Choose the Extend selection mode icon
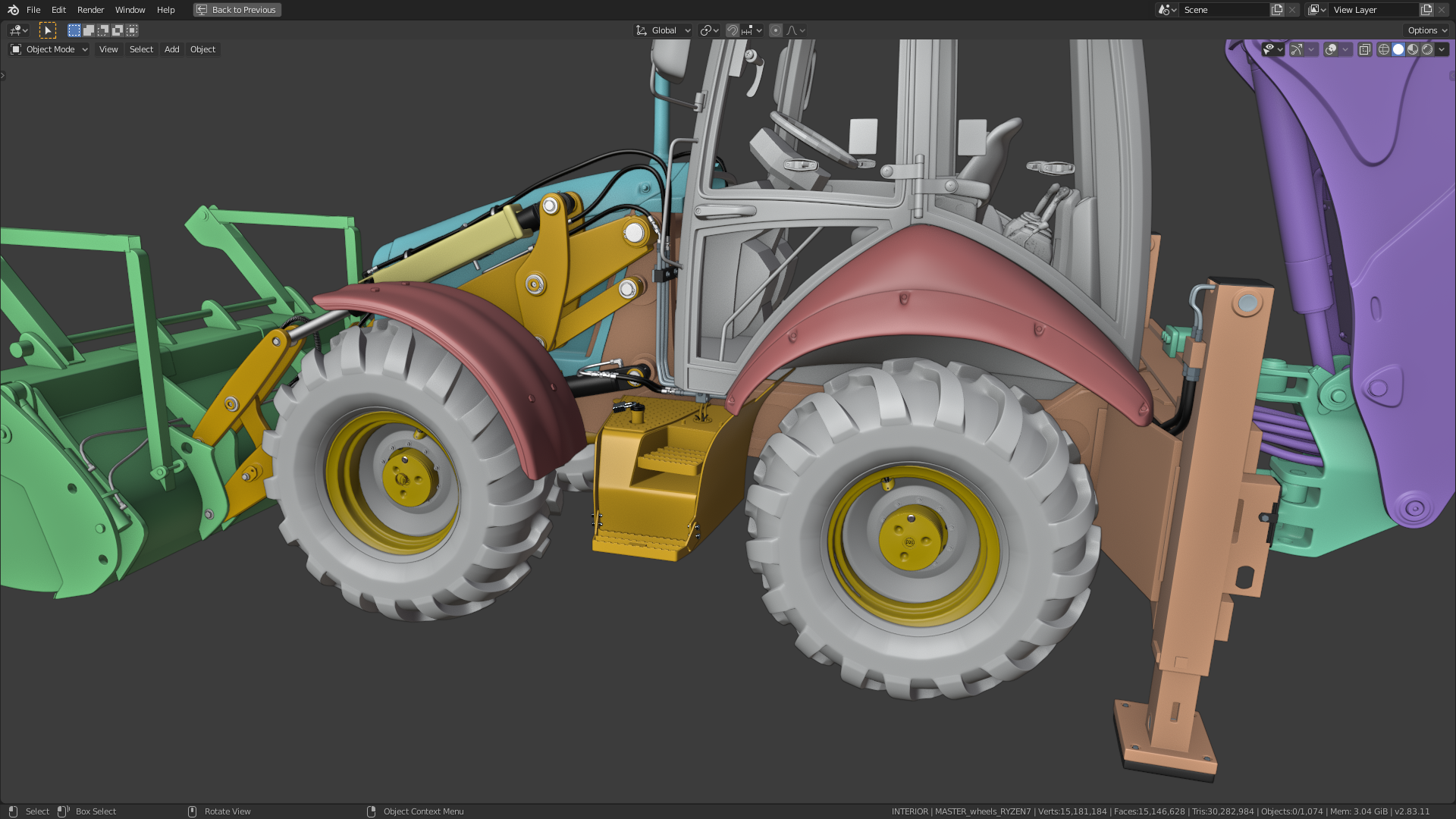This screenshot has width=1456, height=819. click(x=89, y=30)
